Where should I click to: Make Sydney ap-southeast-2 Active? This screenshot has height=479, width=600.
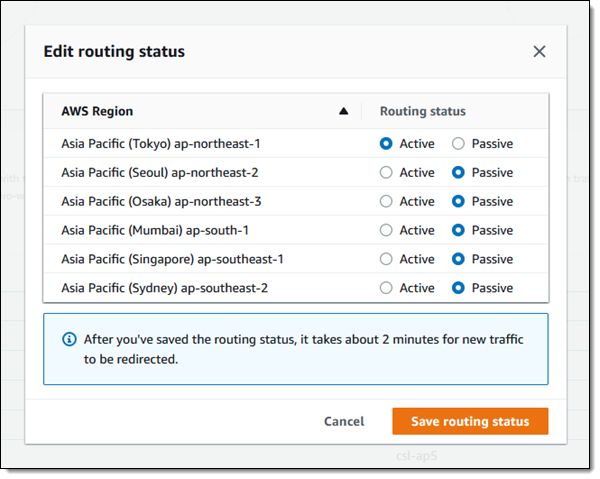(386, 289)
